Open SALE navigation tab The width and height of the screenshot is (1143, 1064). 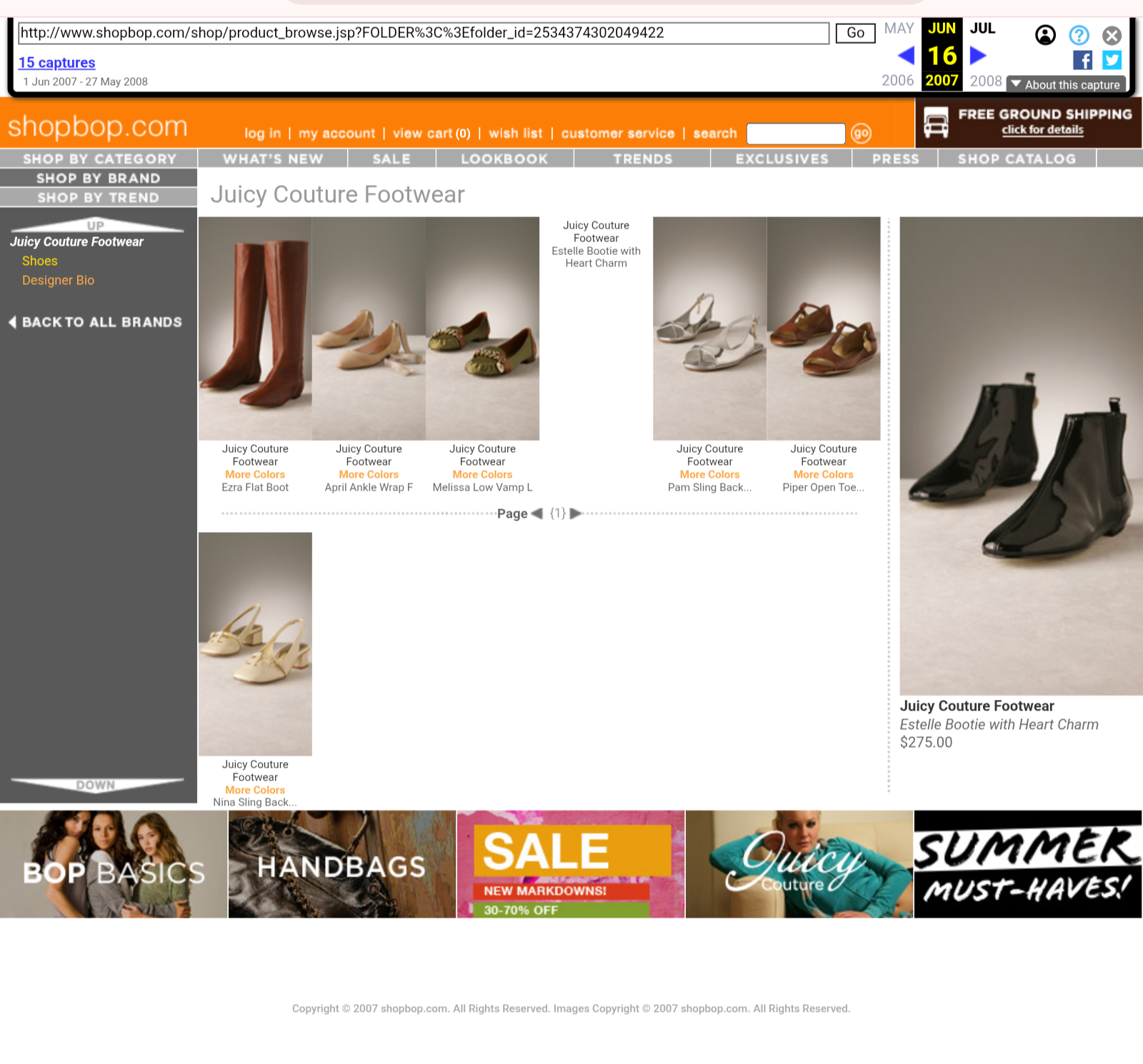tap(391, 159)
